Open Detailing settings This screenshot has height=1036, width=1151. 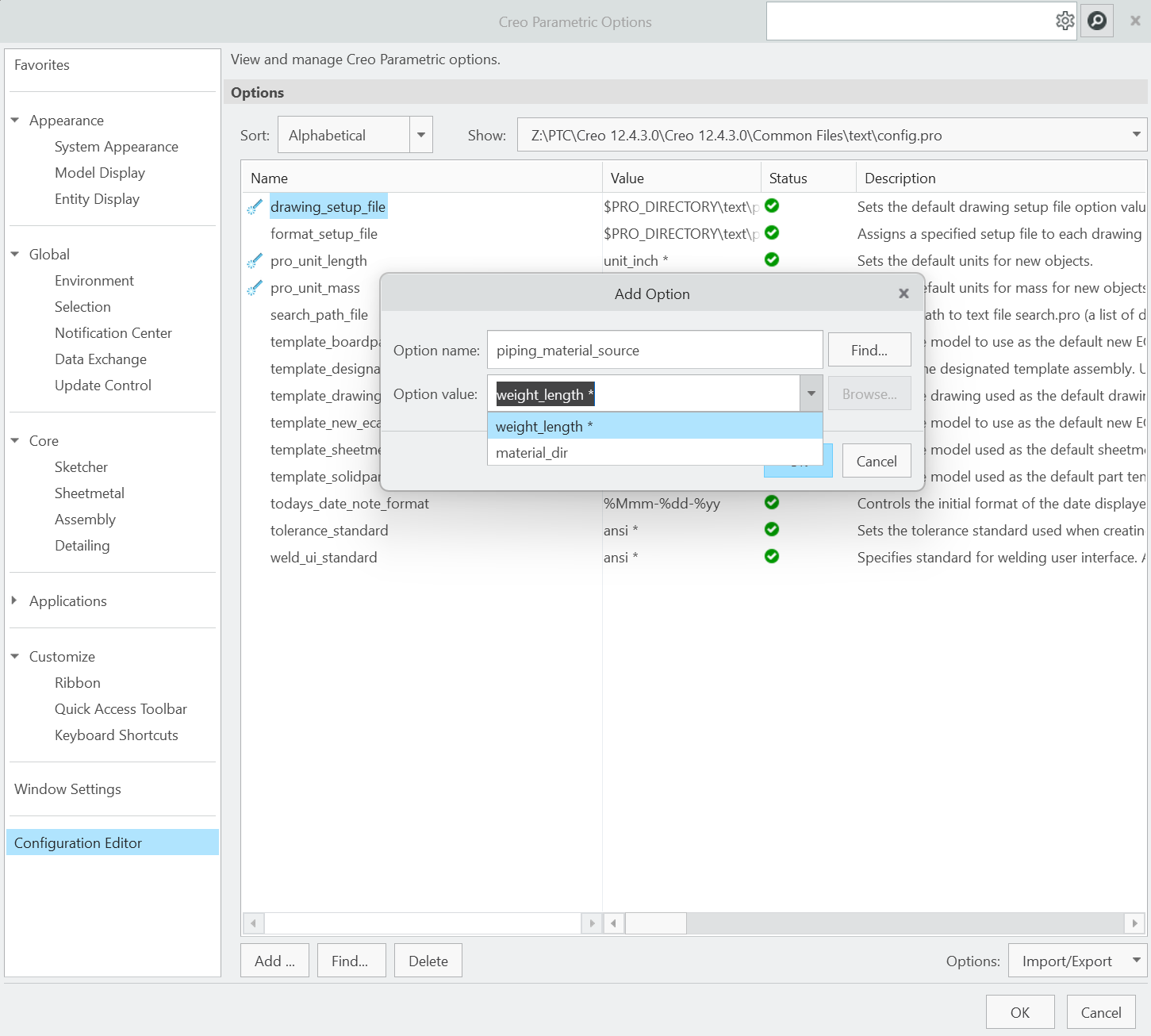click(x=82, y=546)
